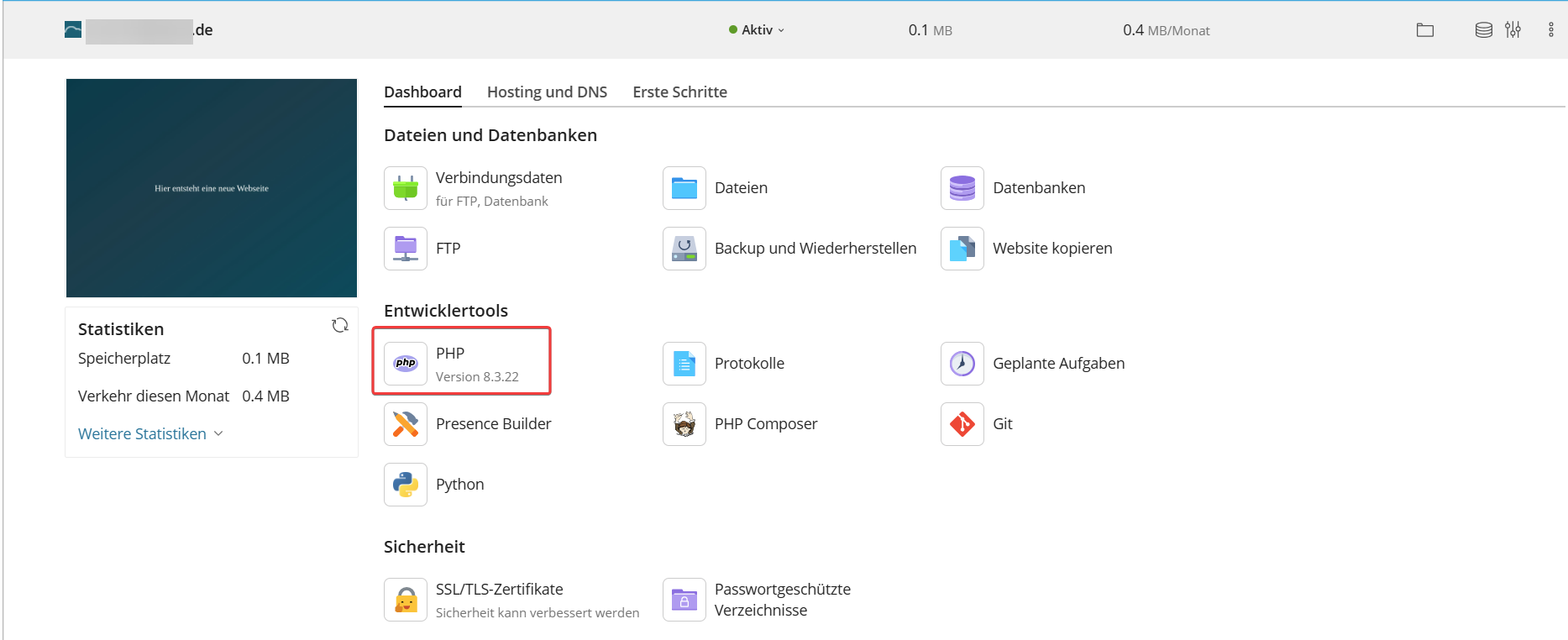This screenshot has height=640, width=1568.
Task: Open Verbindungsdaten link
Action: click(x=499, y=178)
